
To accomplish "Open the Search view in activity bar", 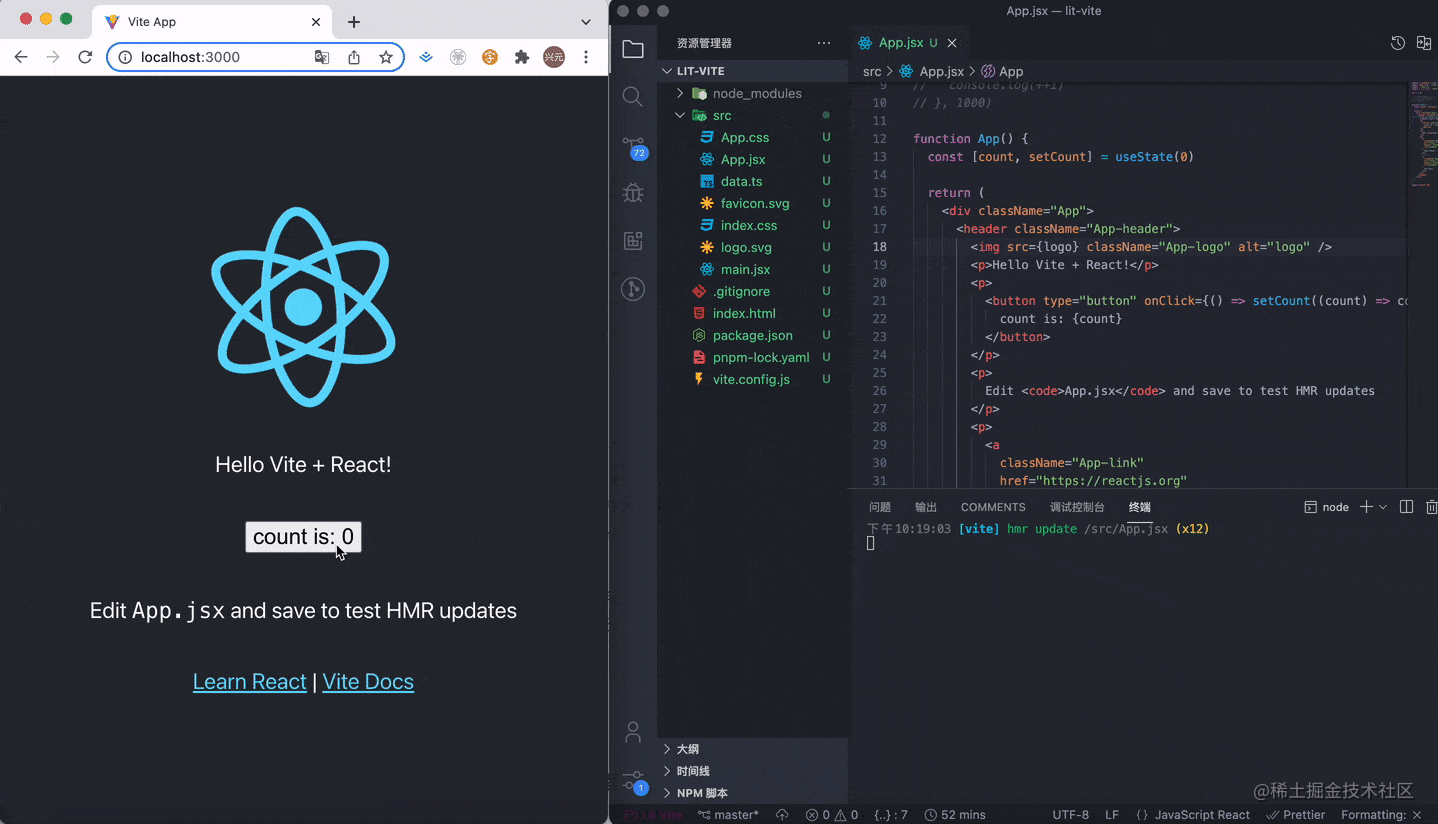I will 632,97.
